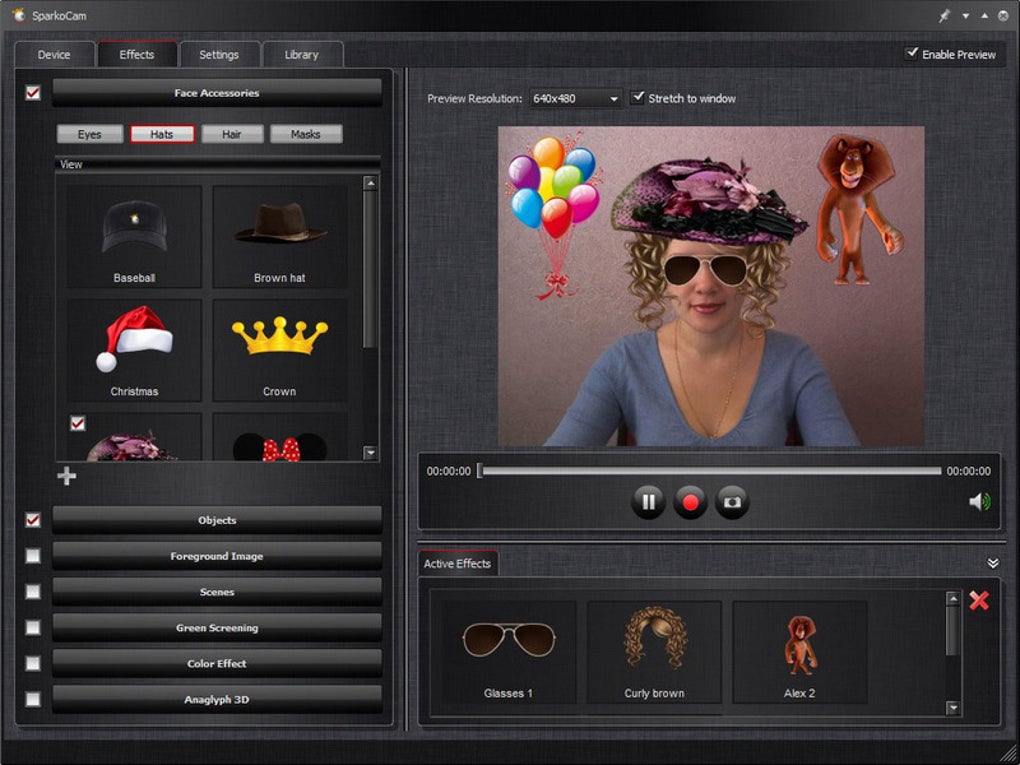Click the seek bar handle at start

click(480, 470)
